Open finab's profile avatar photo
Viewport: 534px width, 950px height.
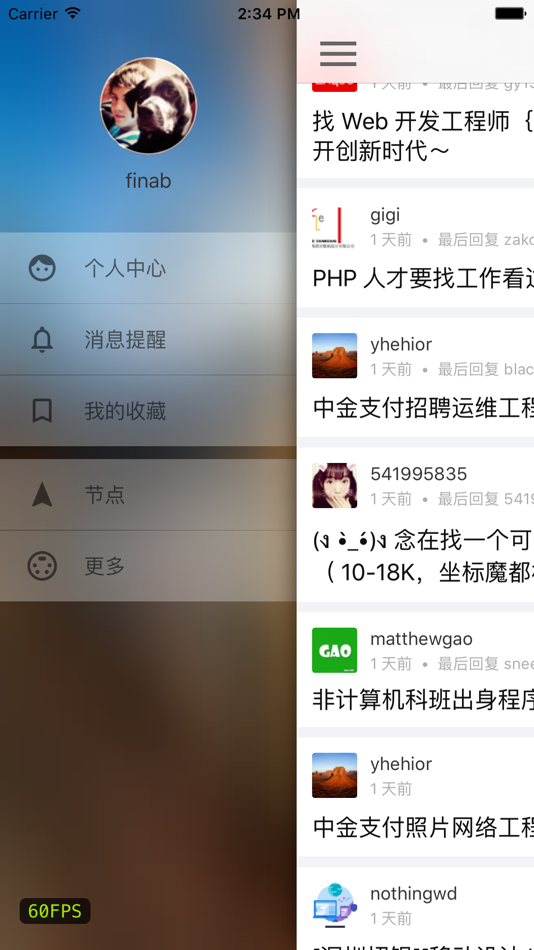point(148,105)
